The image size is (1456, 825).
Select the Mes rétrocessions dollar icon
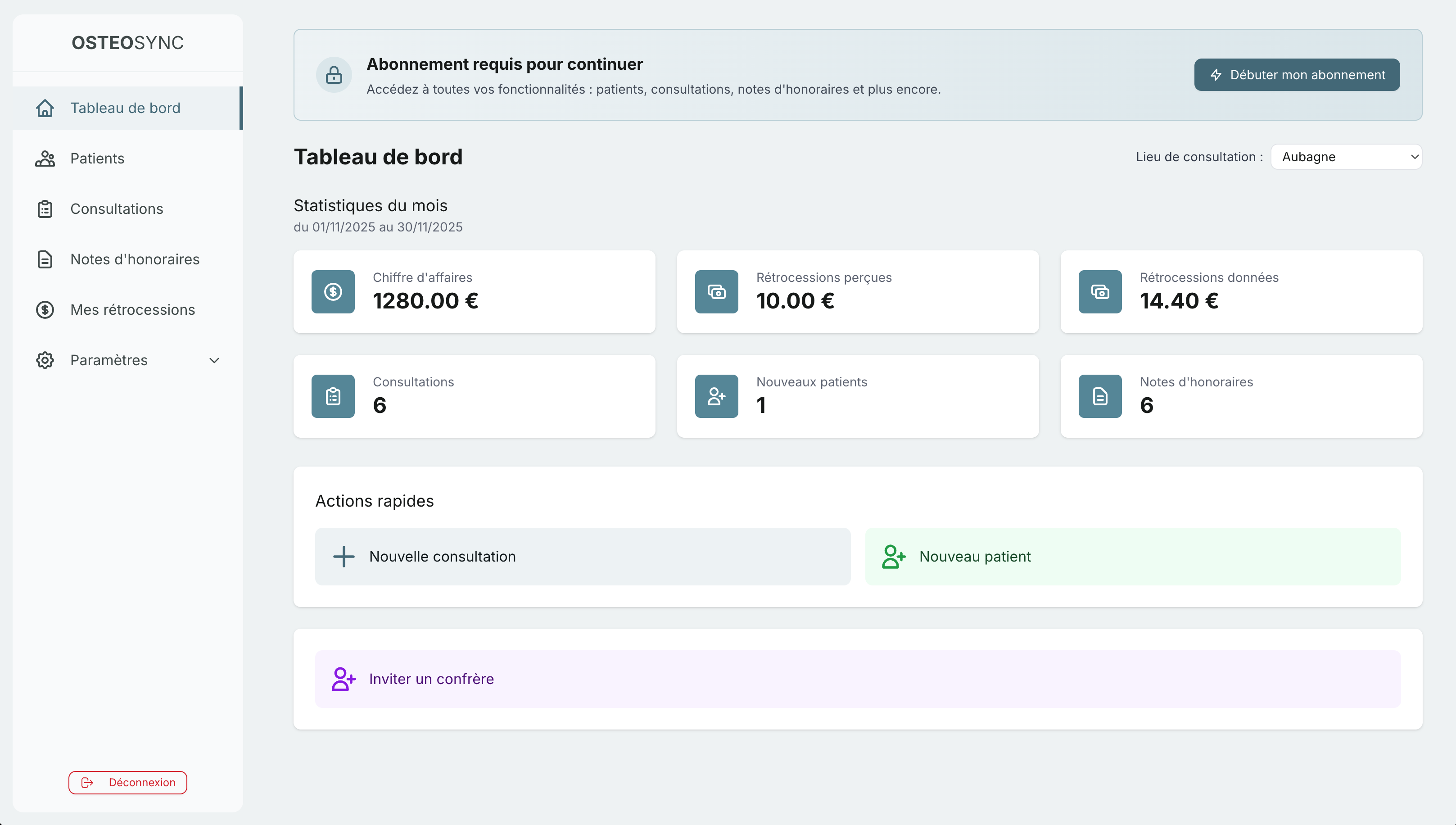[x=45, y=309]
